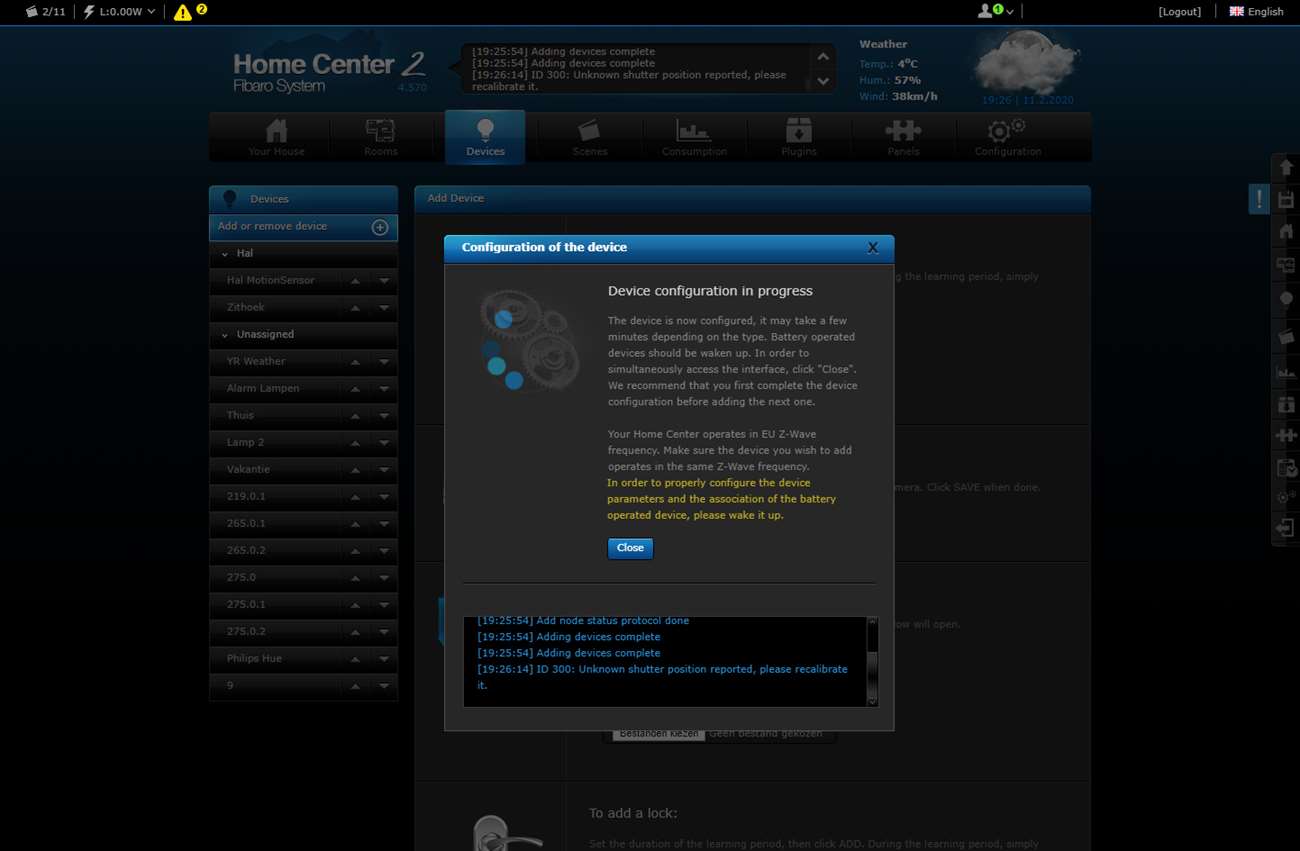Click the scroll-to-top arrow in right sidebar

point(1286,167)
